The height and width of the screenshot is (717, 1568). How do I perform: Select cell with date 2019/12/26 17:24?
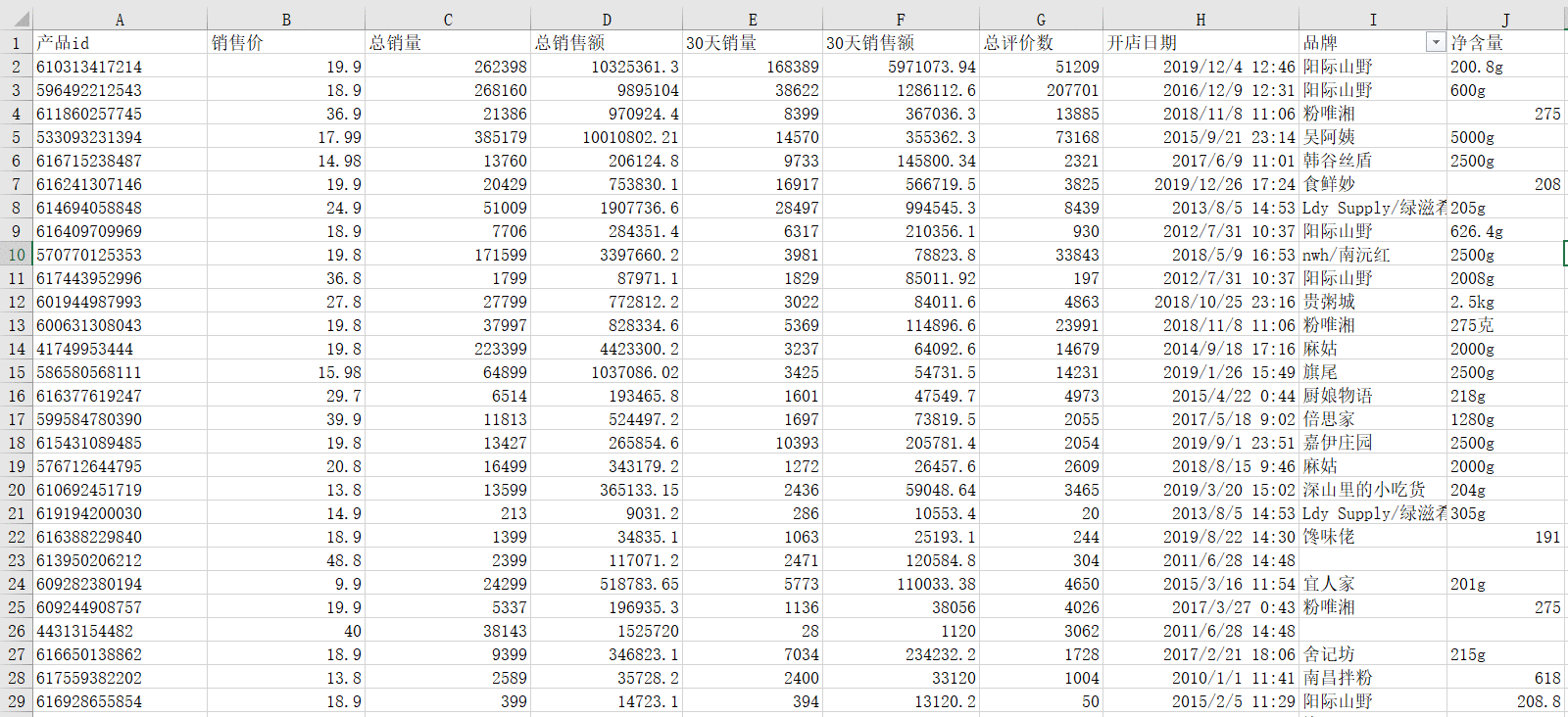pyautogui.click(x=1200, y=184)
